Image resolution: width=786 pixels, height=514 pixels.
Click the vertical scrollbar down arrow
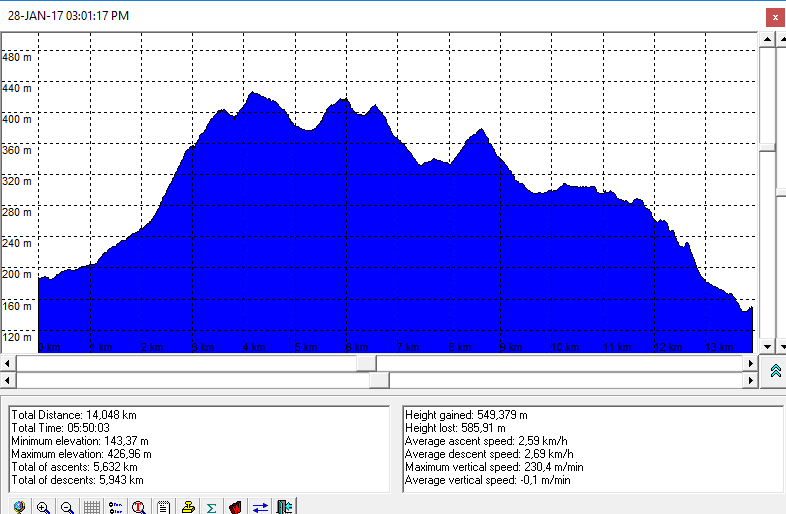pyautogui.click(x=767, y=346)
